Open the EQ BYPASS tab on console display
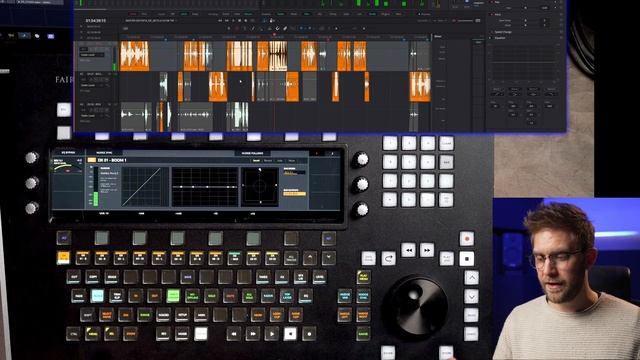 point(68,153)
